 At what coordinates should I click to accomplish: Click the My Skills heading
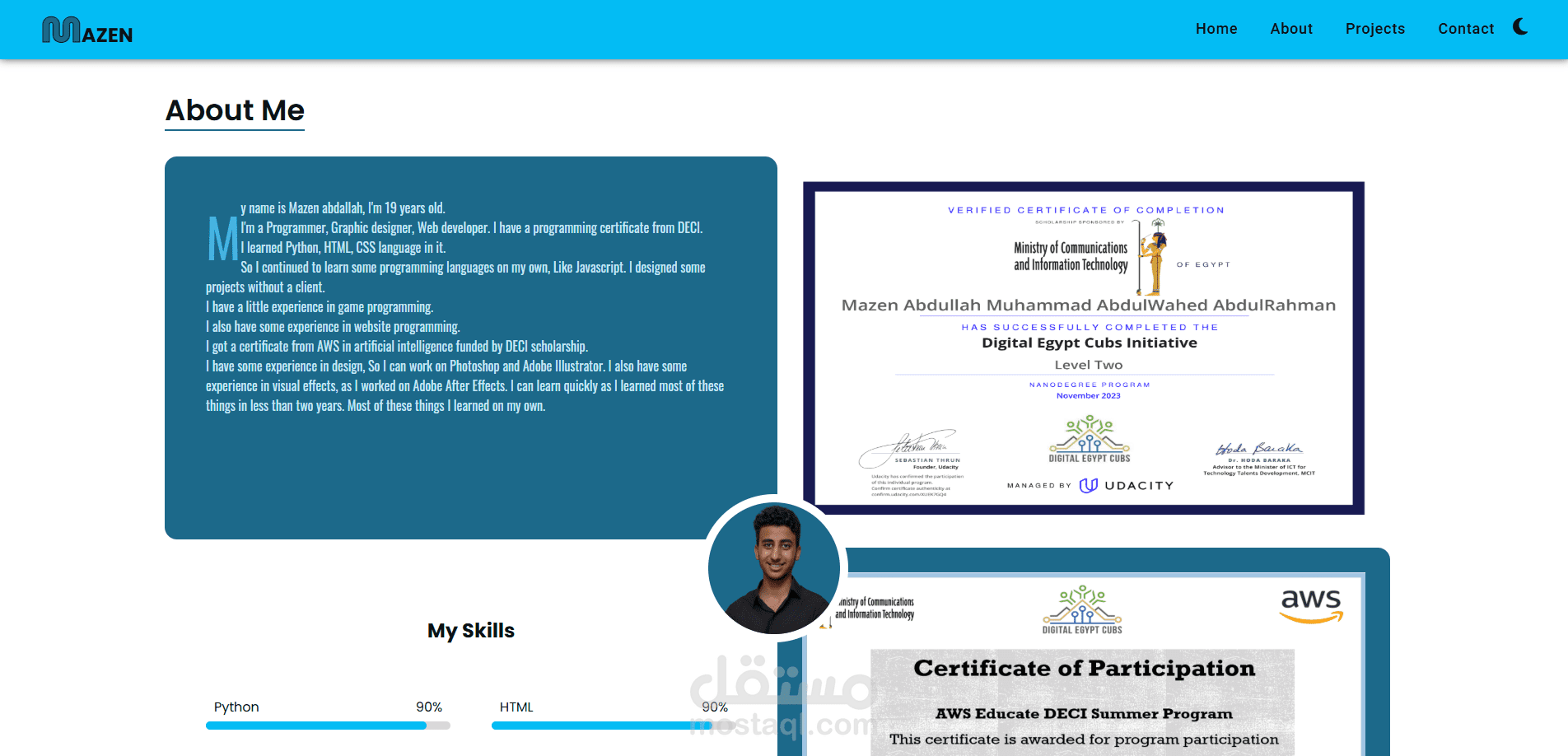[x=471, y=631]
